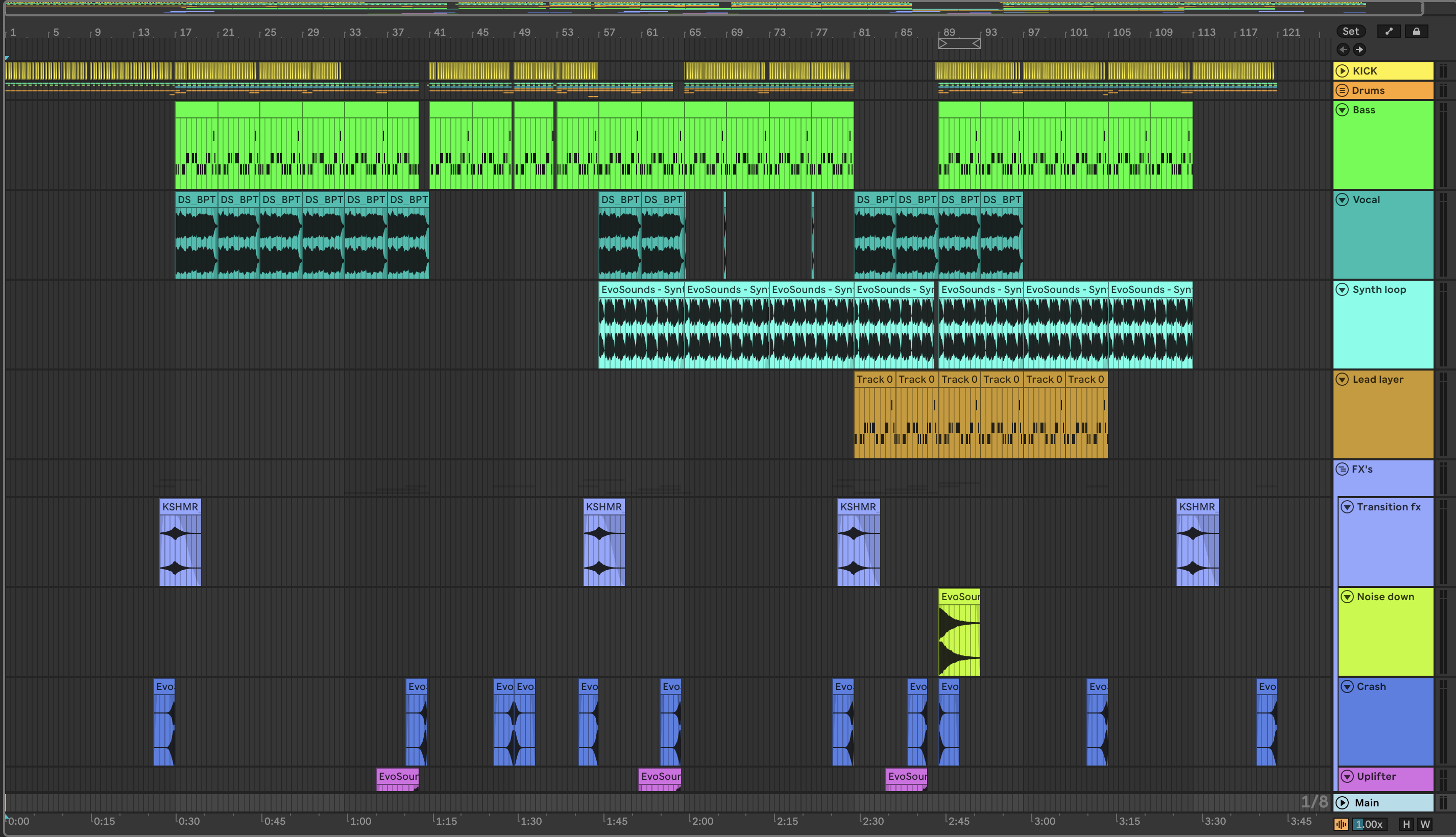Image resolution: width=1456 pixels, height=837 pixels.
Task: Unfold the Main track
Action: [1342, 802]
